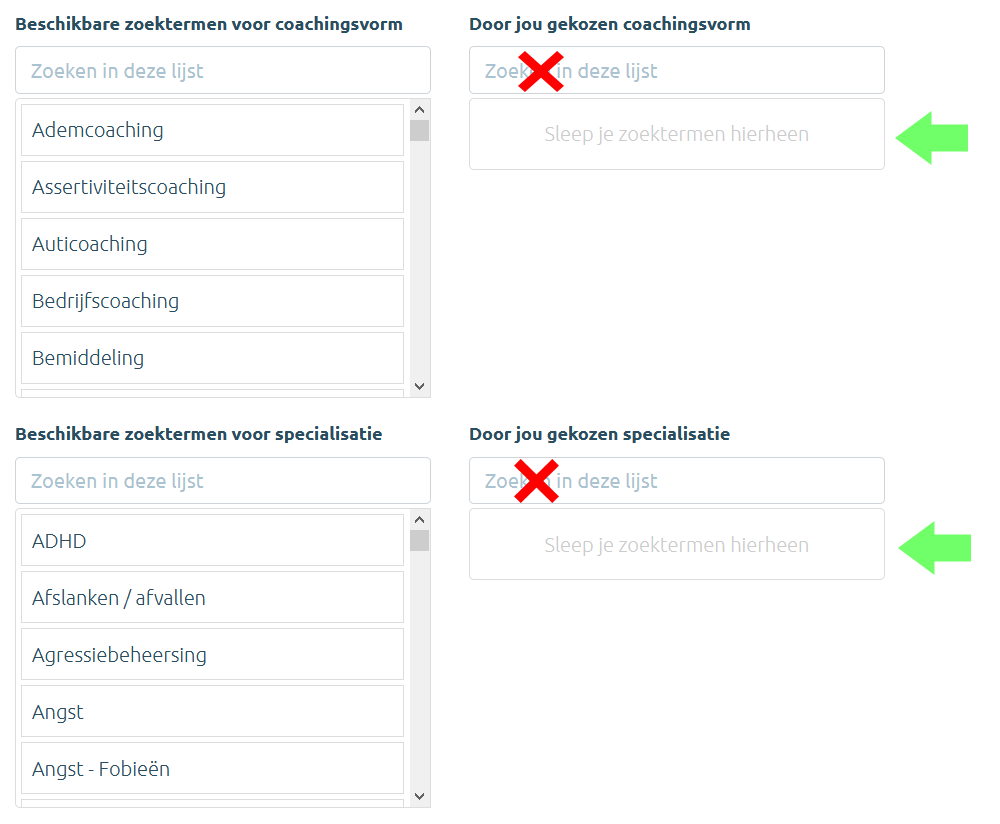Image resolution: width=1000 pixels, height=824 pixels.
Task: Focus the available specialisatie search field
Action: (x=223, y=481)
